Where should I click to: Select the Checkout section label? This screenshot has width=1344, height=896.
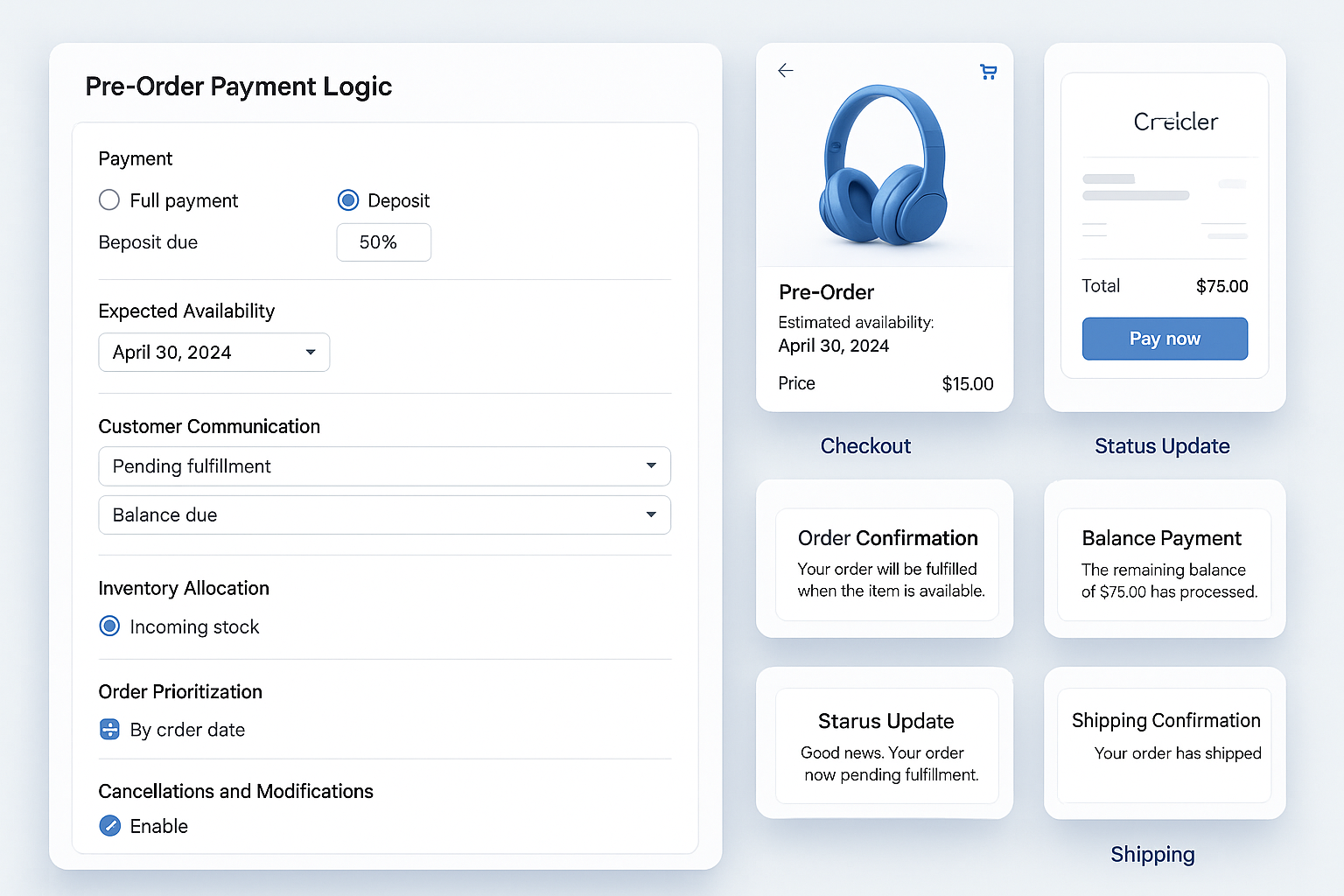click(x=865, y=445)
